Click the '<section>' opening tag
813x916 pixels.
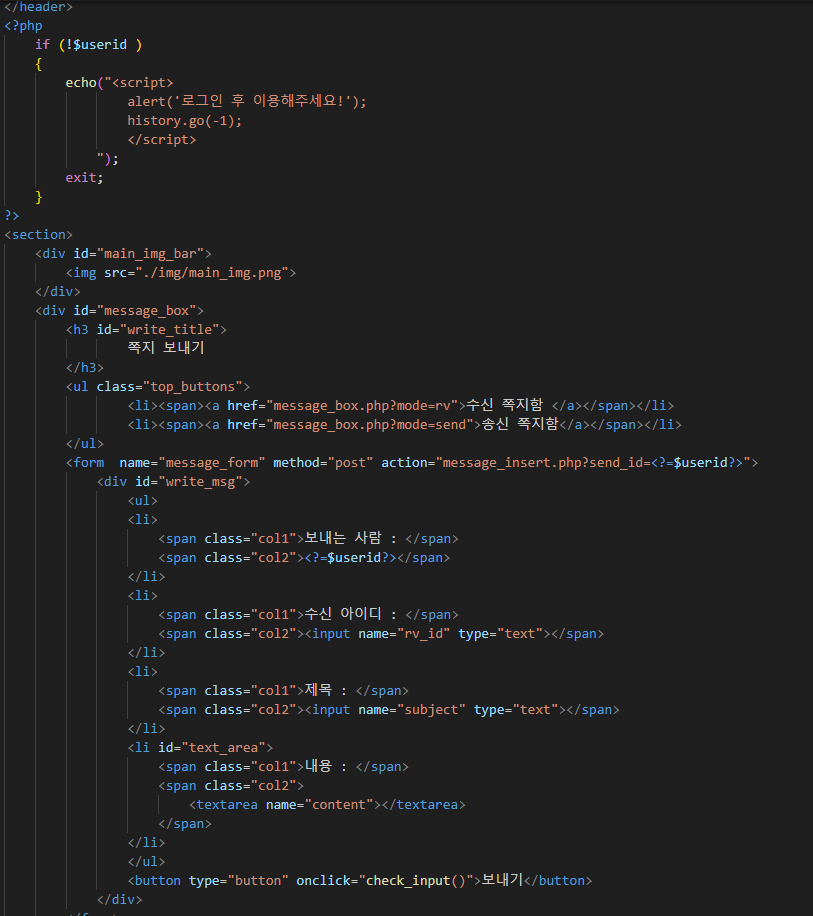click(x=39, y=234)
